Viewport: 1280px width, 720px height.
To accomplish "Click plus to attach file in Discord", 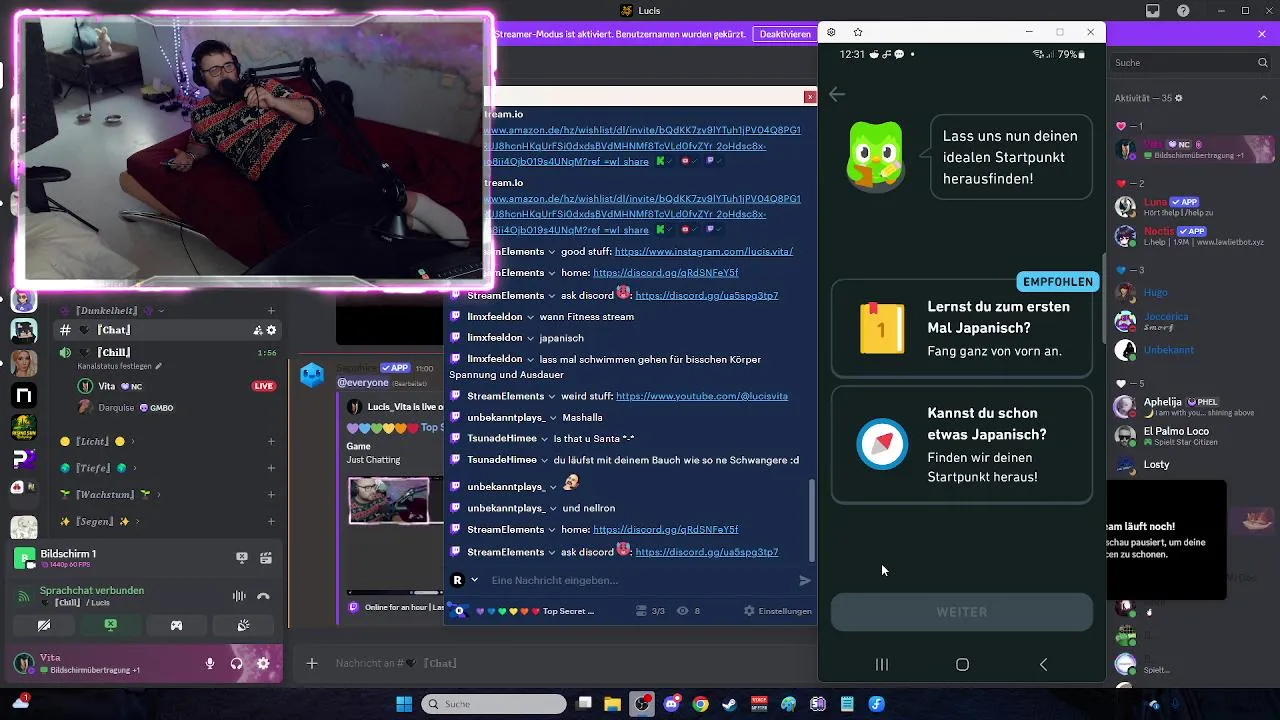I will [312, 663].
